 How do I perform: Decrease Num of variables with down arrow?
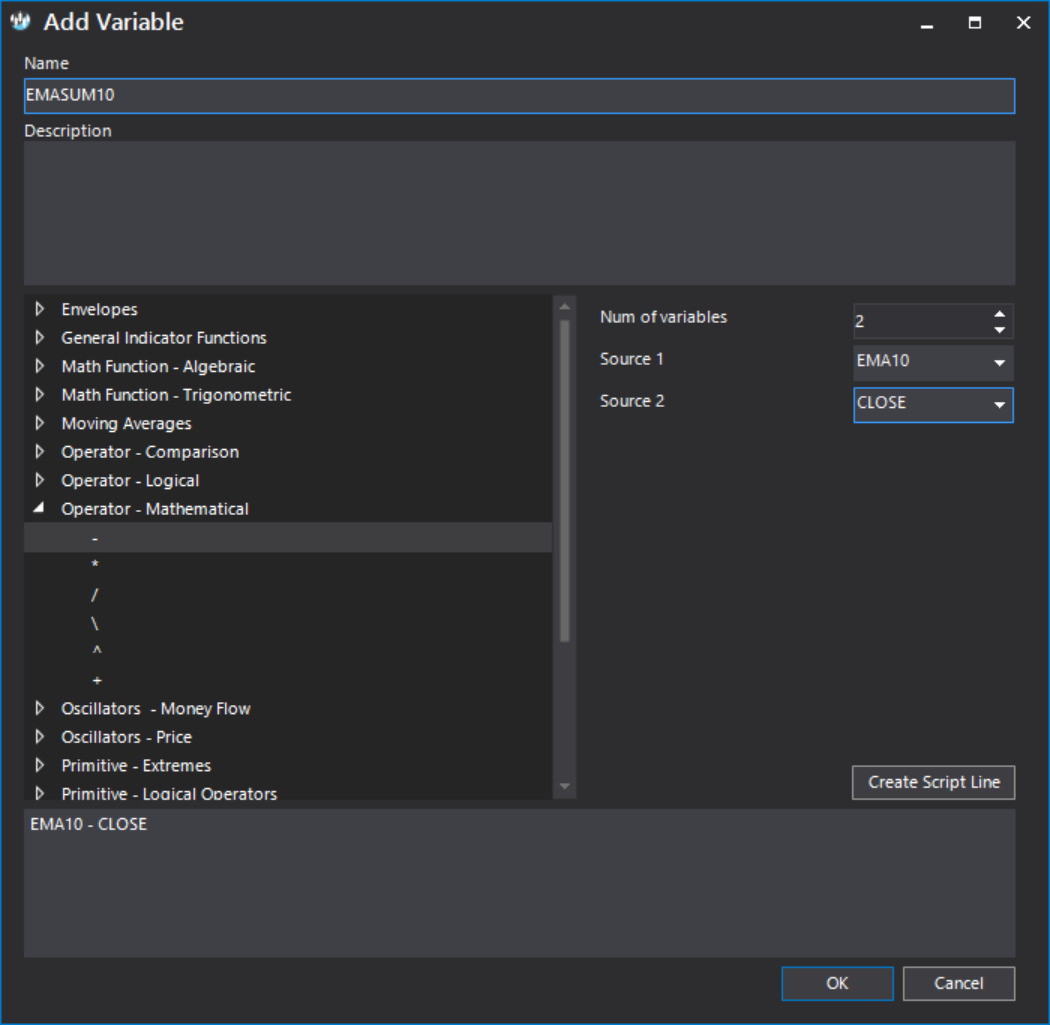[x=999, y=330]
